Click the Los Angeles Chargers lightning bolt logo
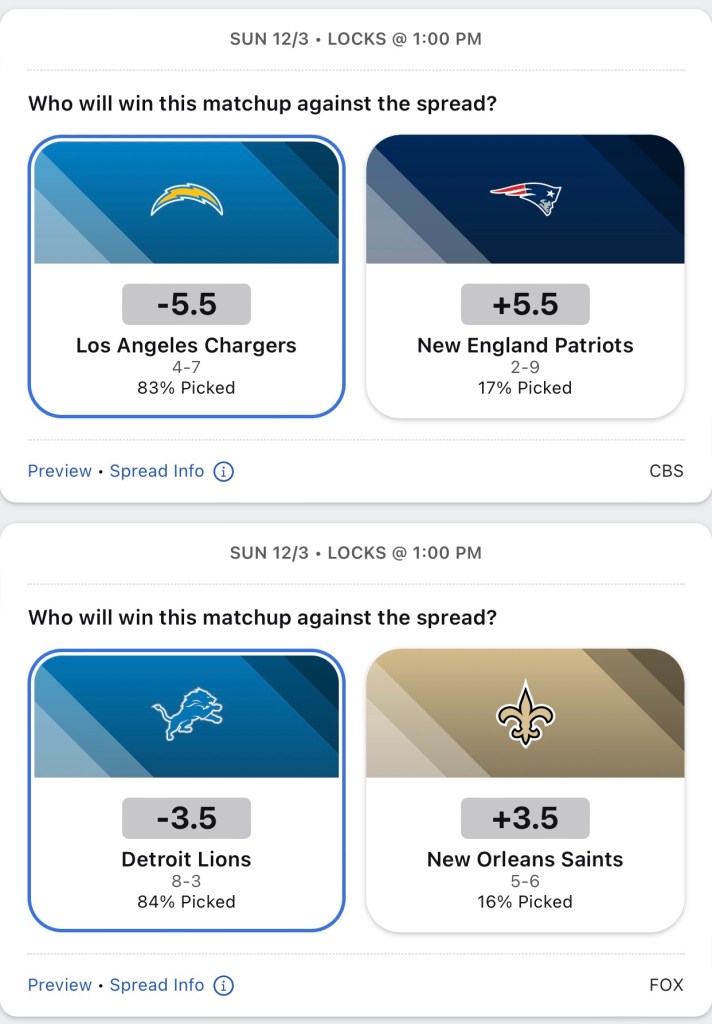Screen dimensions: 712x1024 (187, 199)
